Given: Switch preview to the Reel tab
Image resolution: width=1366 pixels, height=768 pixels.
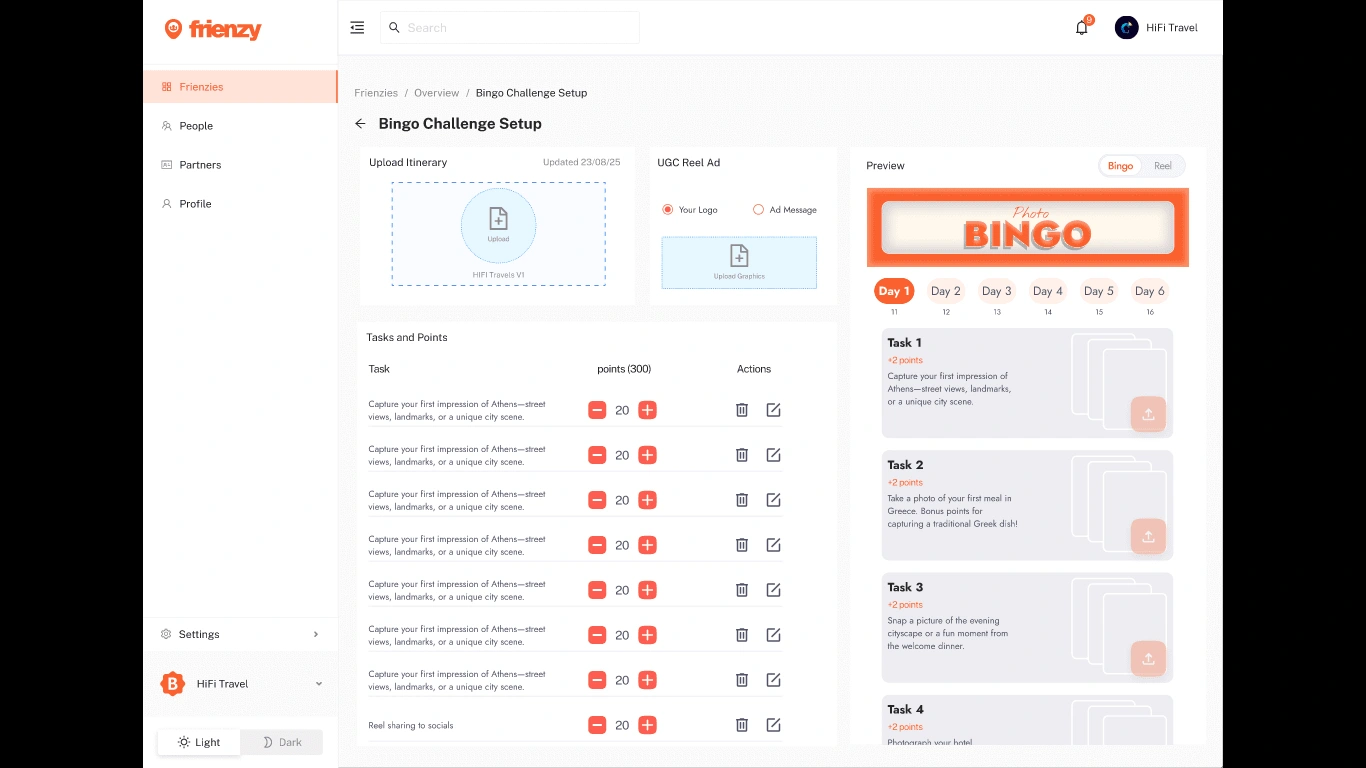Looking at the screenshot, I should point(1162,166).
